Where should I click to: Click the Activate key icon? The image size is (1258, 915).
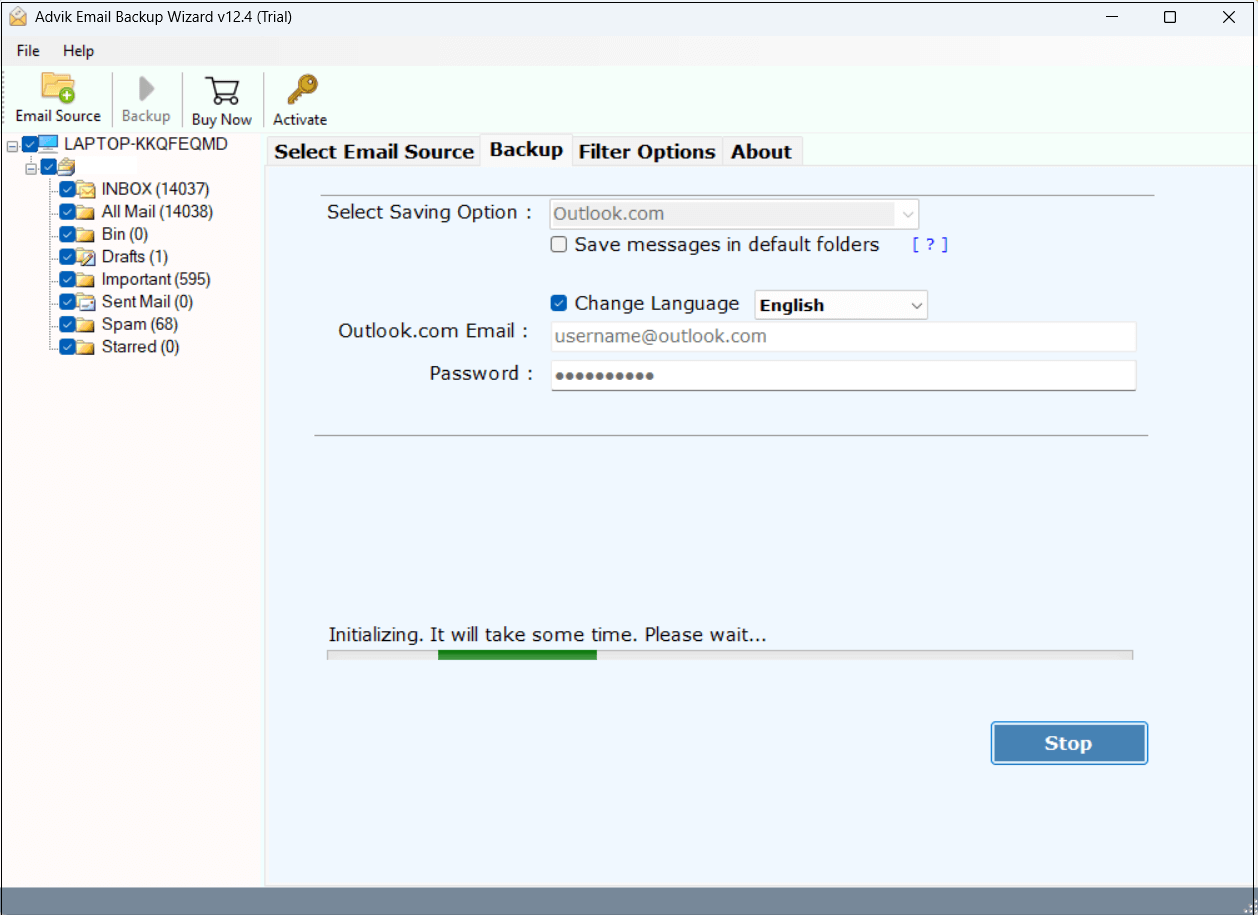pos(299,90)
